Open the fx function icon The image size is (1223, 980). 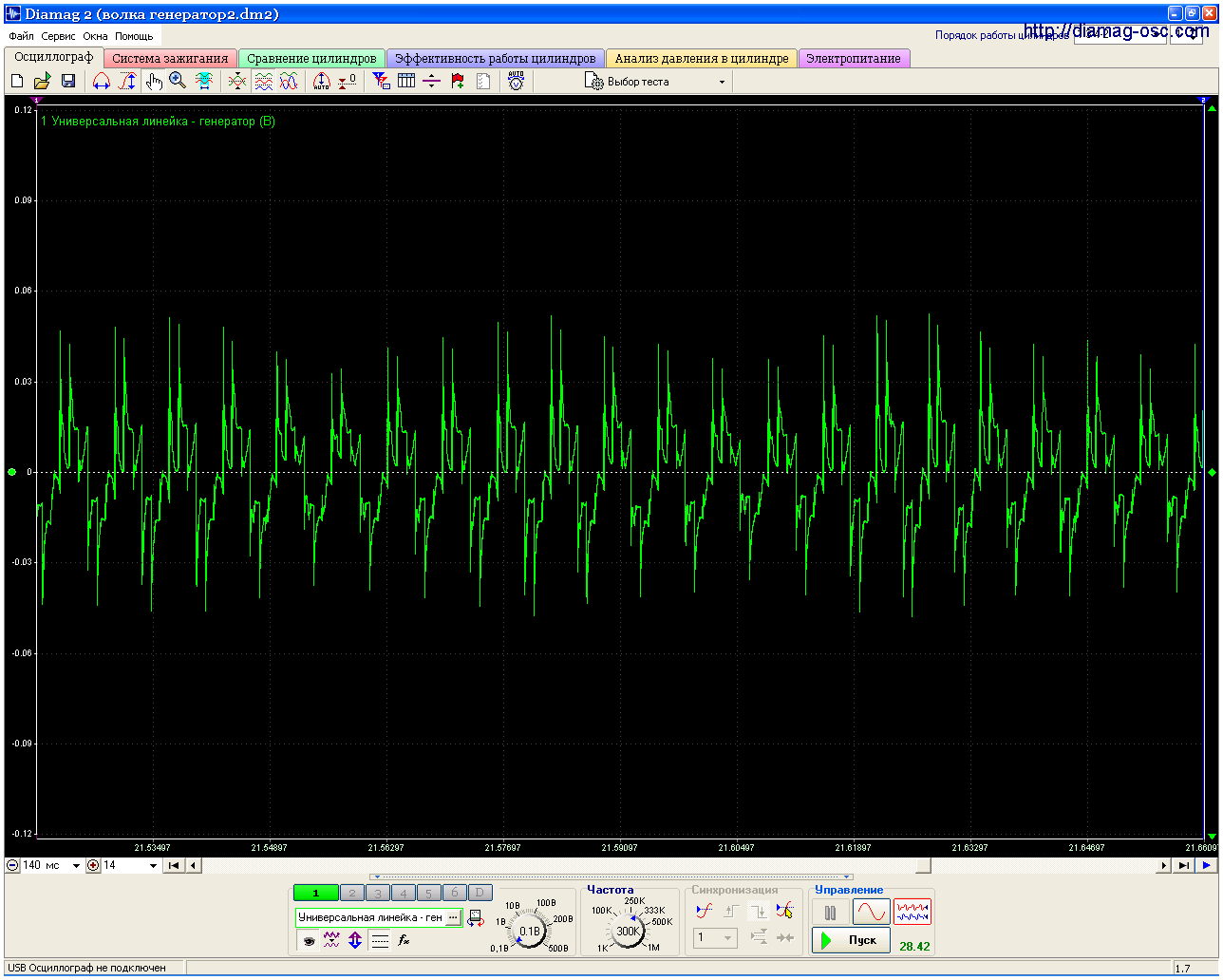point(404,940)
